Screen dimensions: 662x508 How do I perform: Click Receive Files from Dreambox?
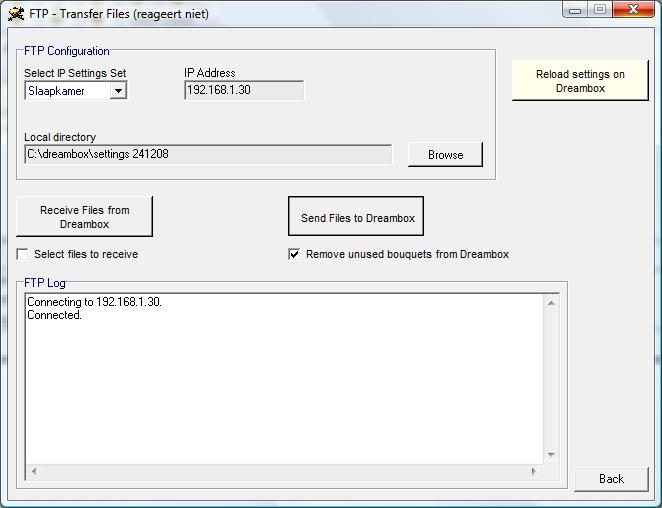(84, 217)
